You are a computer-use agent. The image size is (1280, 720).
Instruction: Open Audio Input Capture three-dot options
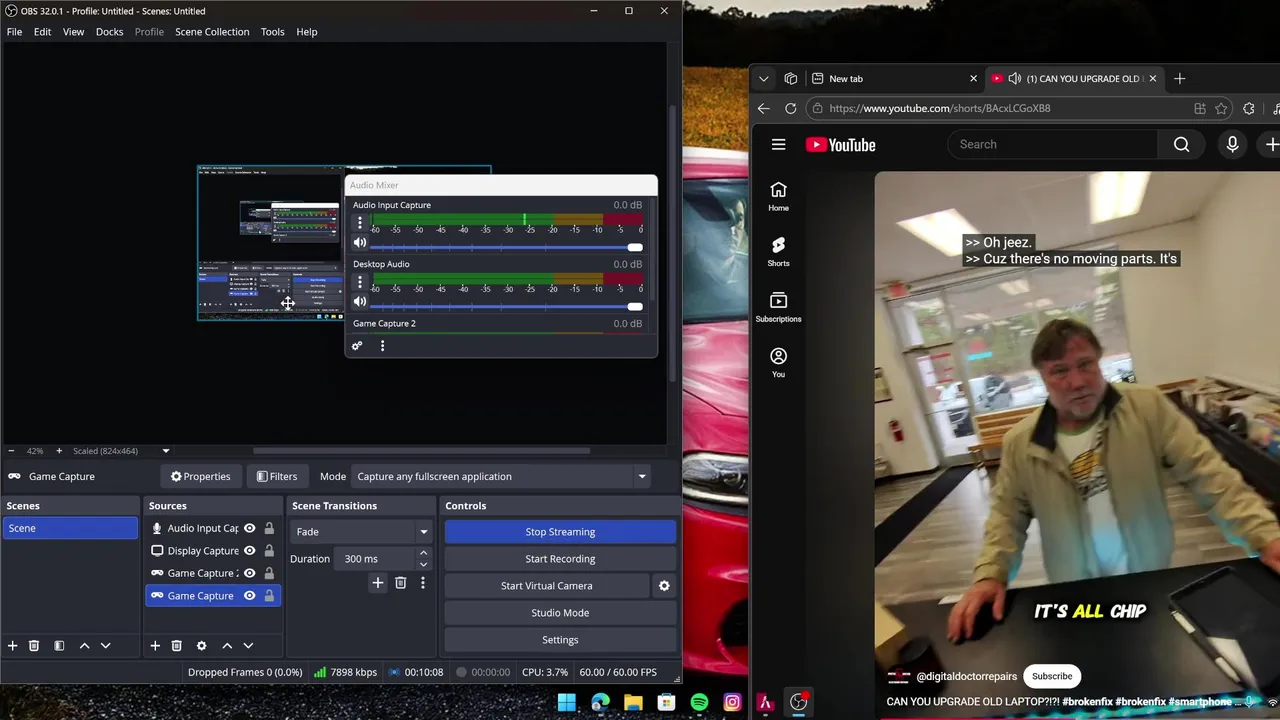(360, 223)
